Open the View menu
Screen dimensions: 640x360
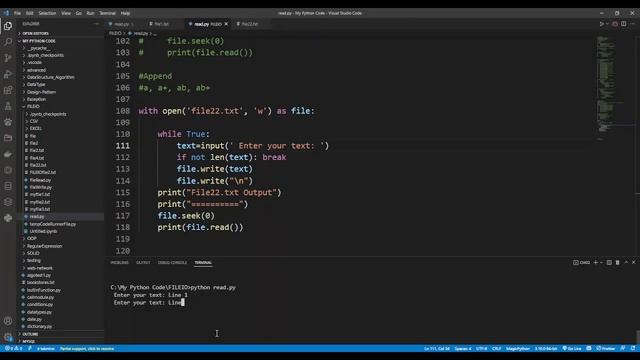point(66,13)
